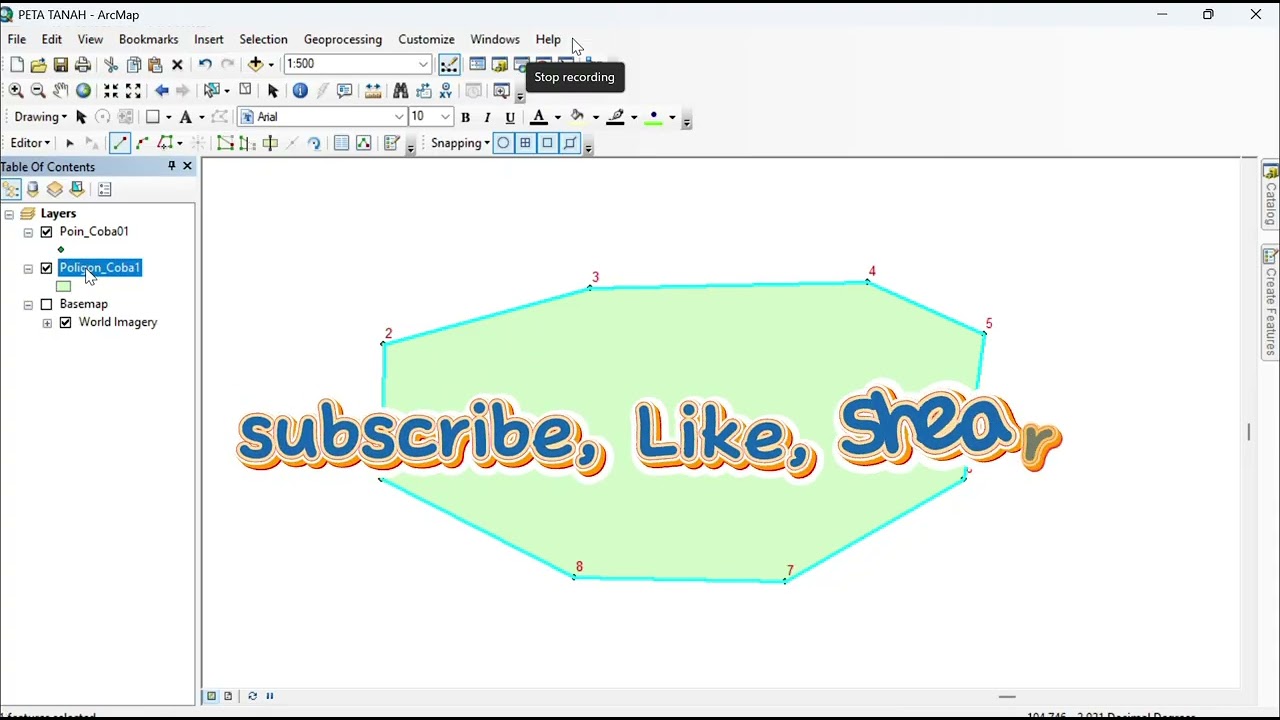Select the Edit tool arrow

tap(70, 143)
